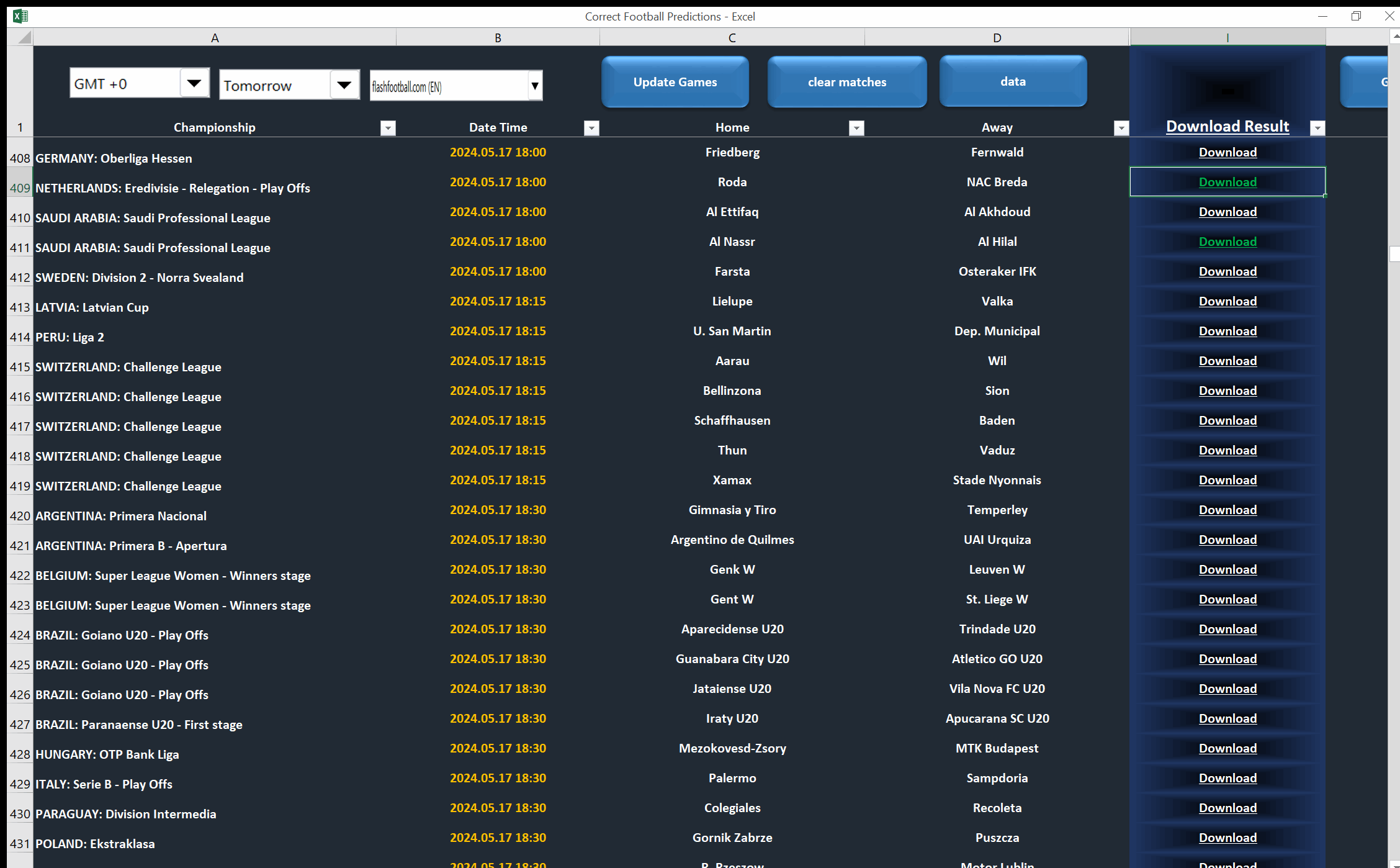Select the column A header
1400x868 pixels.
tap(215, 37)
